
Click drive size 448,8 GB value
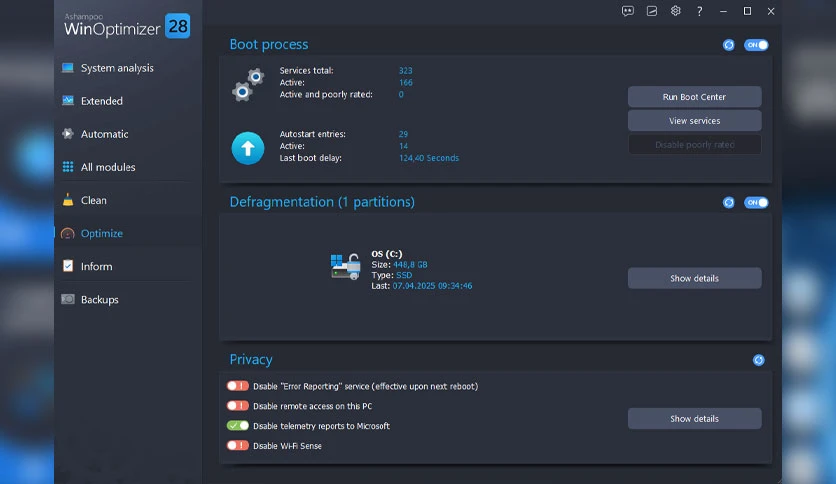click(410, 264)
